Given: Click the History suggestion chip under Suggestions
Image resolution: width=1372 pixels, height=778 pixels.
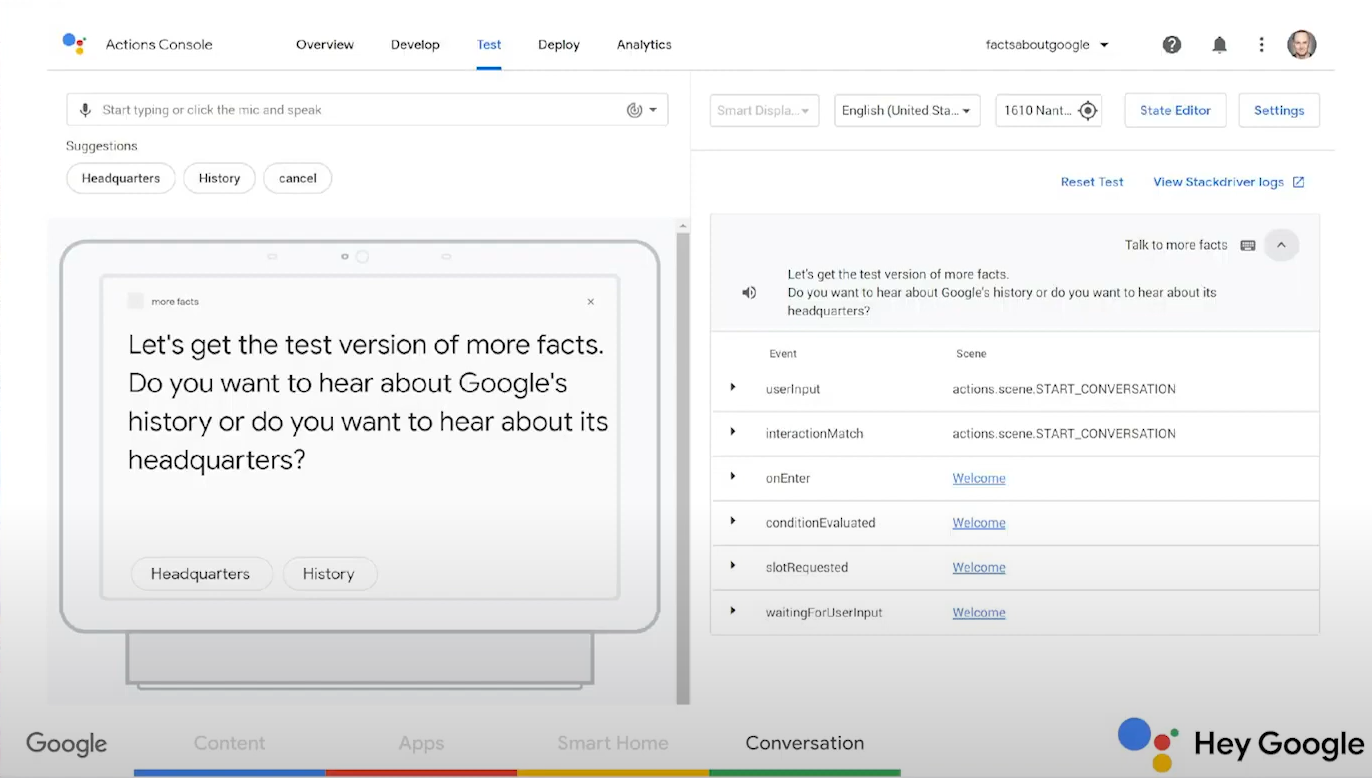Looking at the screenshot, I should click(219, 178).
